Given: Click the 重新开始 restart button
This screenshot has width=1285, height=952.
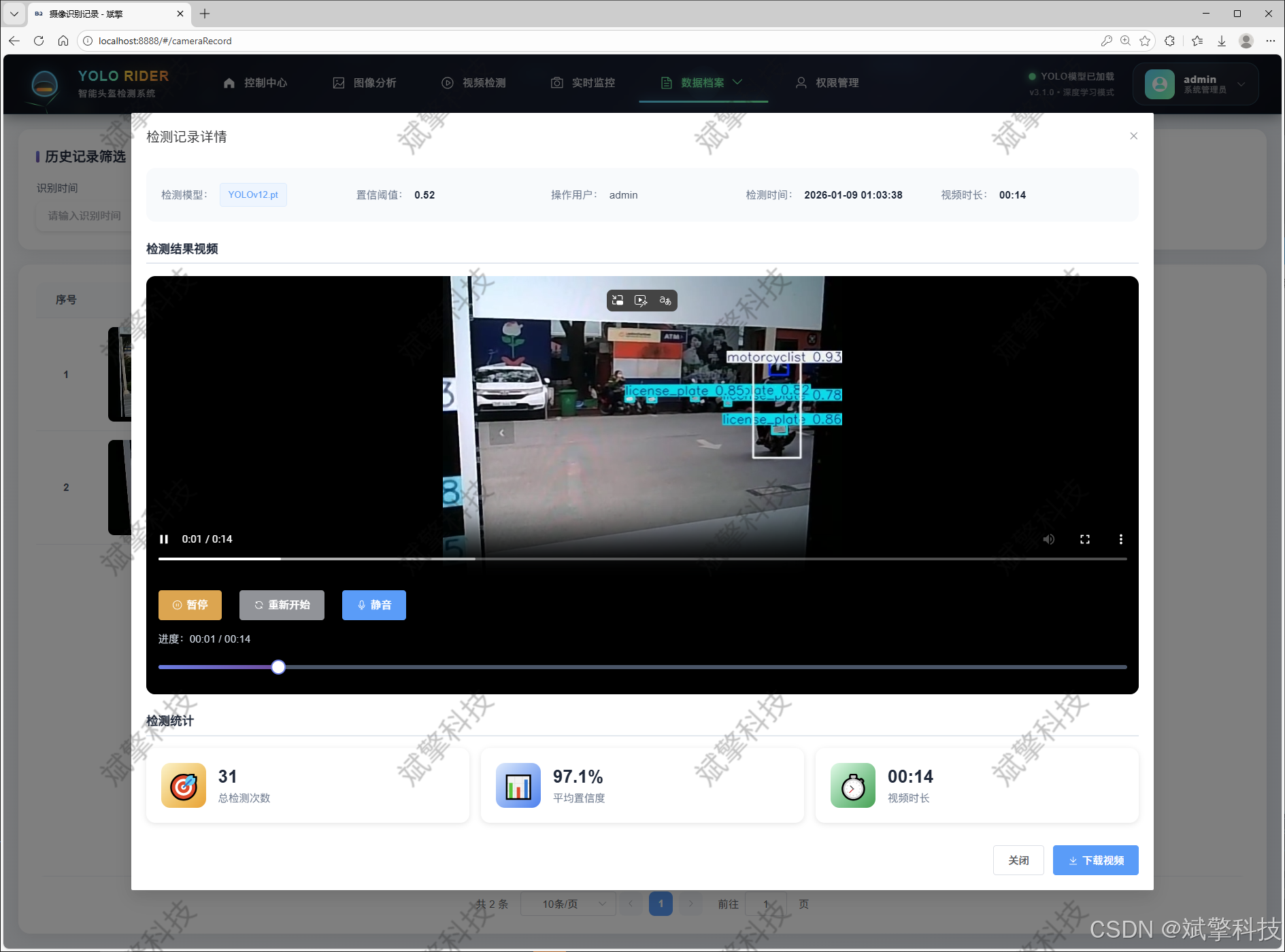Looking at the screenshot, I should [x=282, y=605].
